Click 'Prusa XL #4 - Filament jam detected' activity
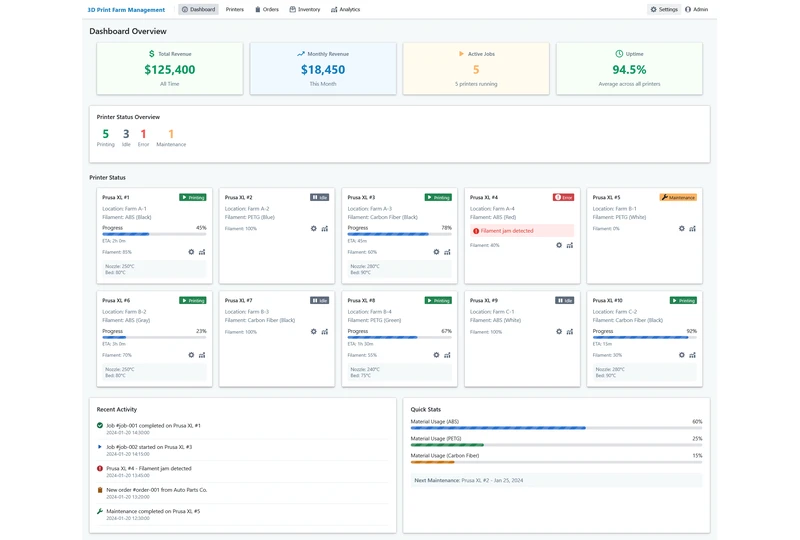 coord(148,469)
